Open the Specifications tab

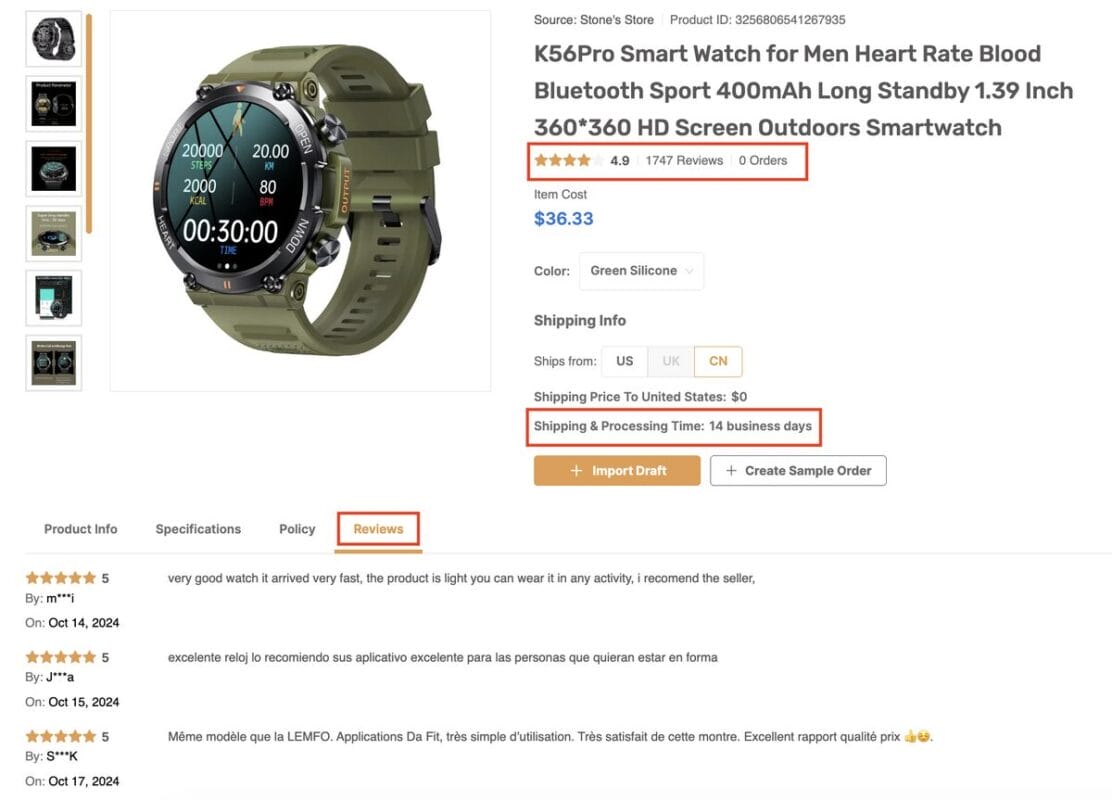coord(198,529)
